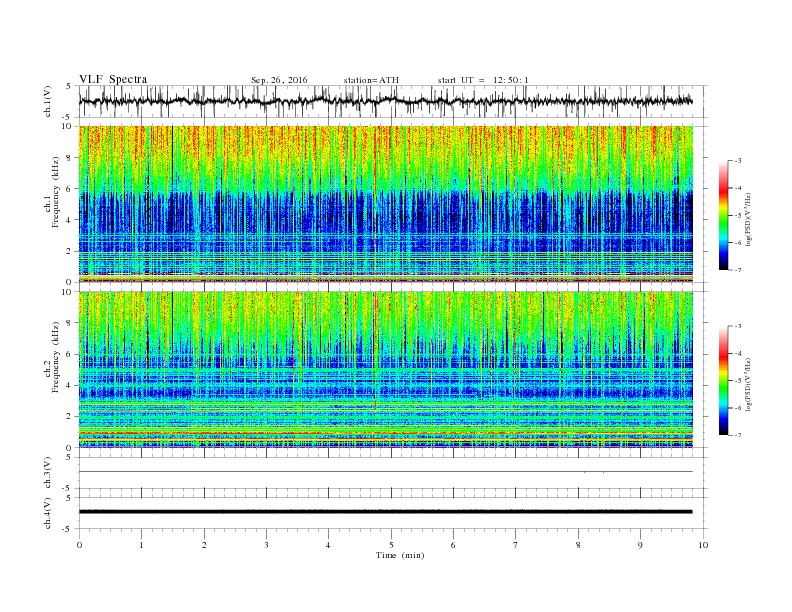This screenshot has width=792, height=612.
Task: Click the "VLF Spectra" plot title
Action: point(113,79)
